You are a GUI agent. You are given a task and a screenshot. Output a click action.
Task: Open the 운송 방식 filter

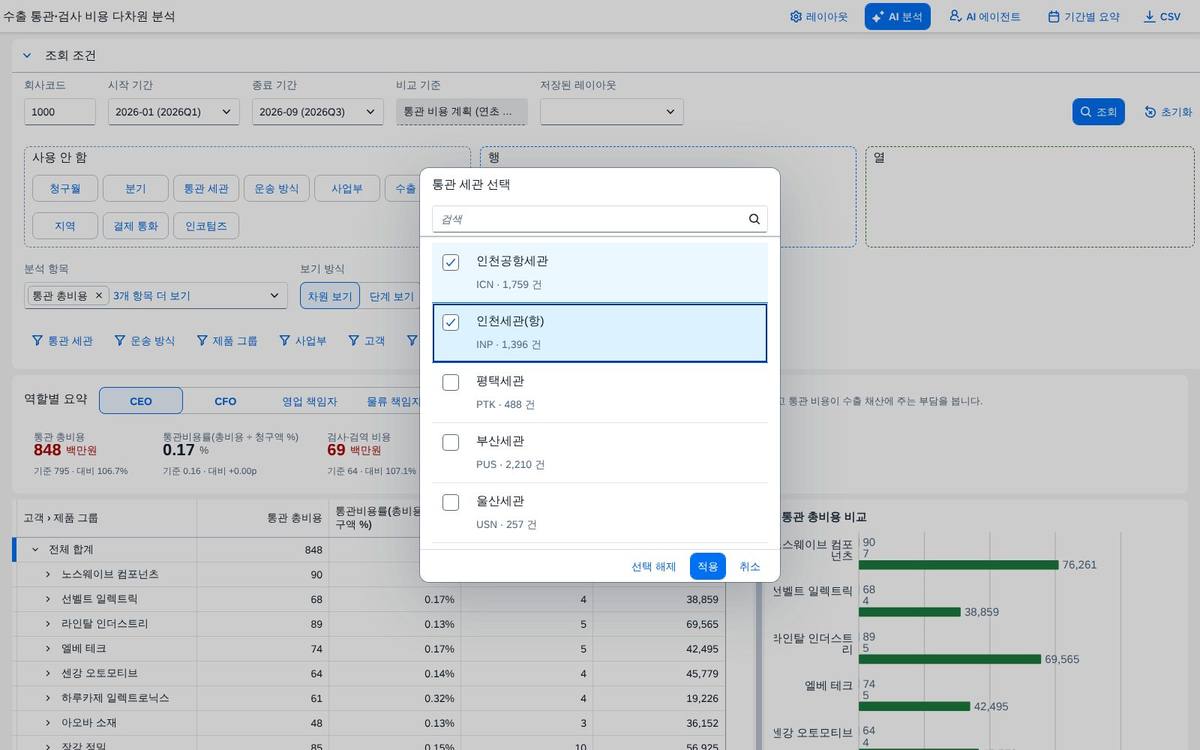[144, 341]
